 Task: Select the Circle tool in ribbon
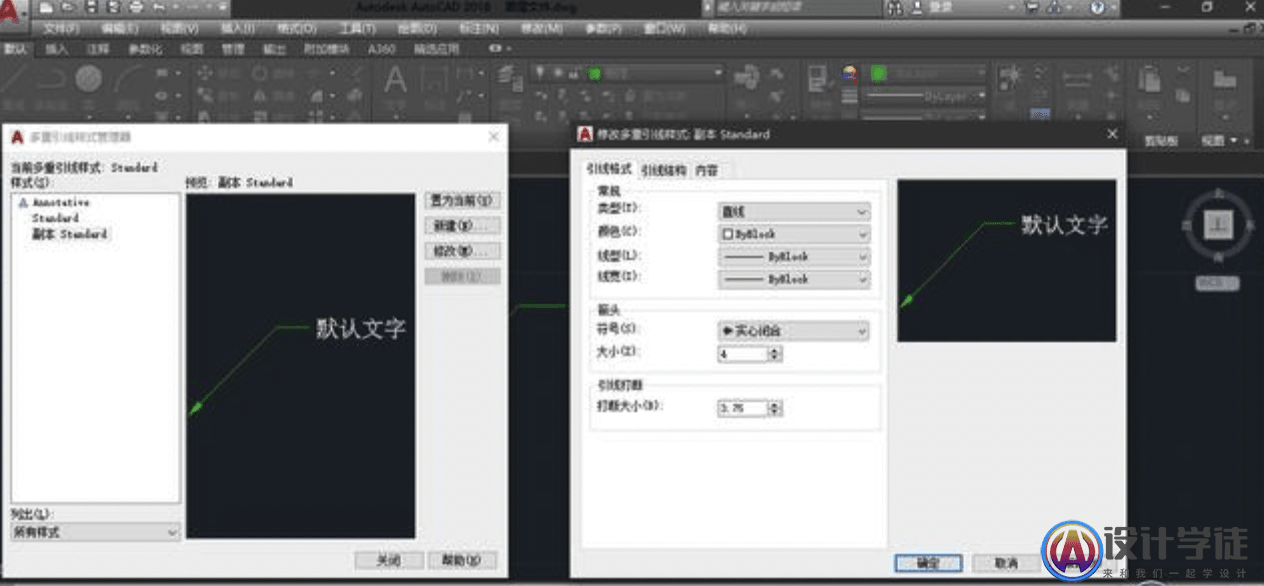click(89, 79)
